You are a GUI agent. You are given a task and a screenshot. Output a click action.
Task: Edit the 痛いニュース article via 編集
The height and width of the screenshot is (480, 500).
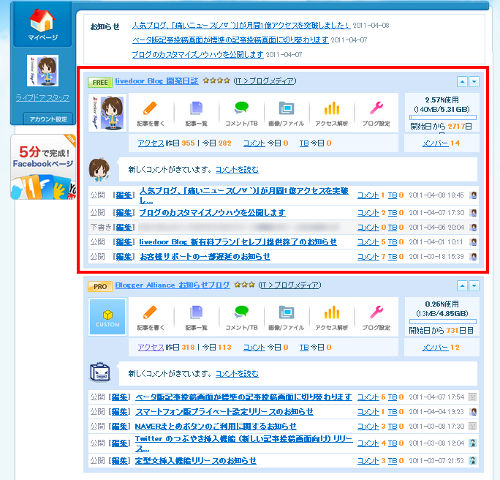point(124,195)
